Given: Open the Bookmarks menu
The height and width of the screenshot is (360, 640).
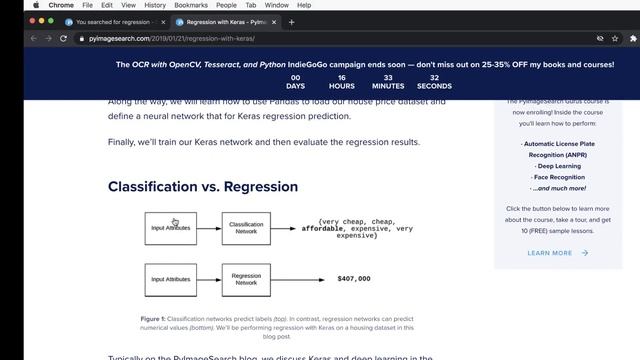Looking at the screenshot, I should point(191,5).
